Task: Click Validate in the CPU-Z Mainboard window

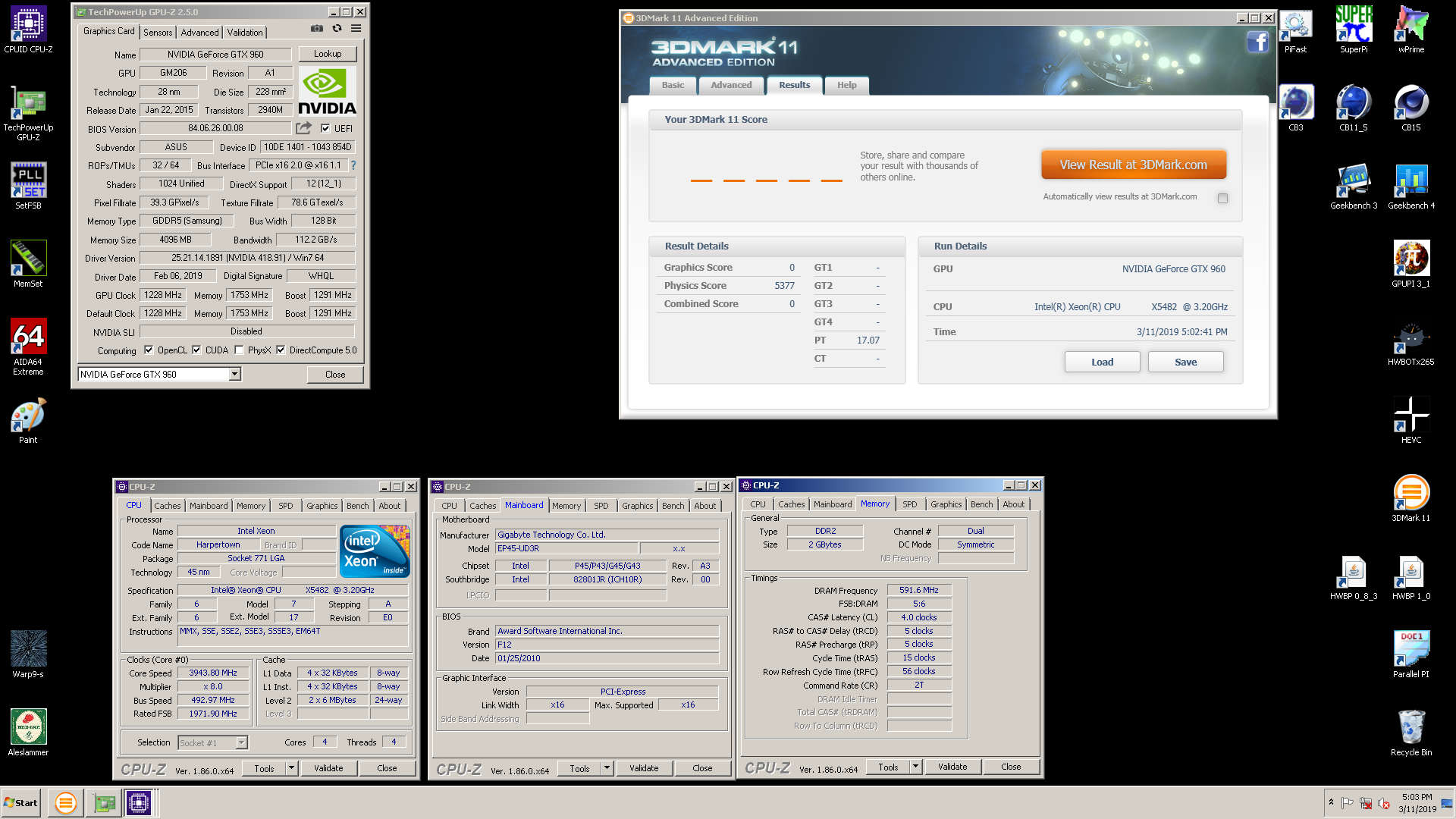Action: pos(644,768)
